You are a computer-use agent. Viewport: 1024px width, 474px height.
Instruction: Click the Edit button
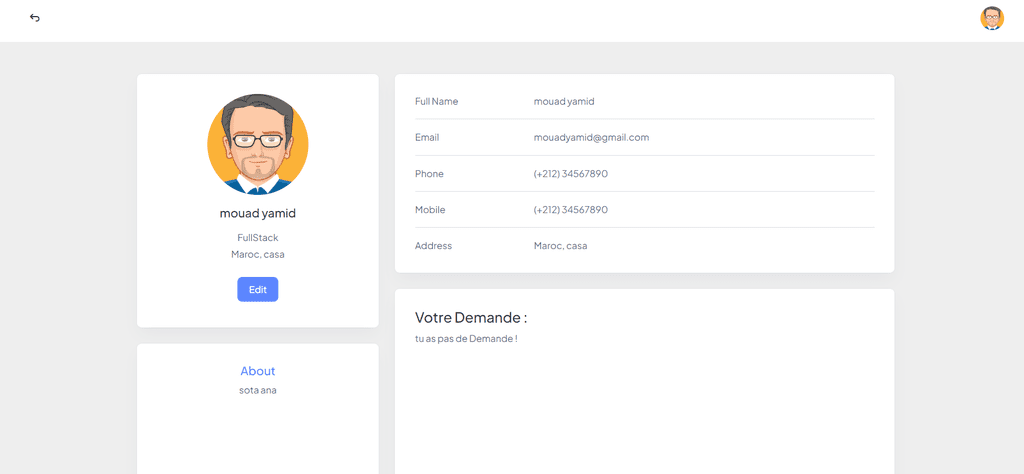pyautogui.click(x=258, y=289)
